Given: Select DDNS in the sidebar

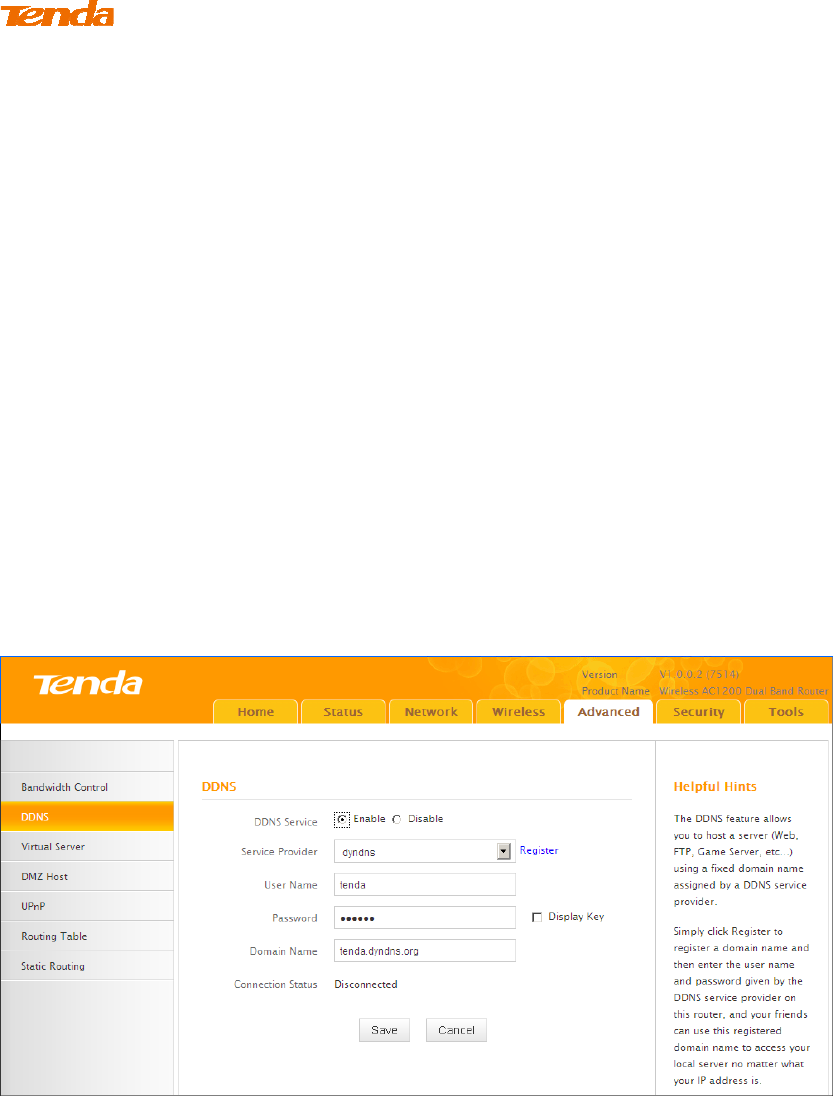Looking at the screenshot, I should (87, 816).
